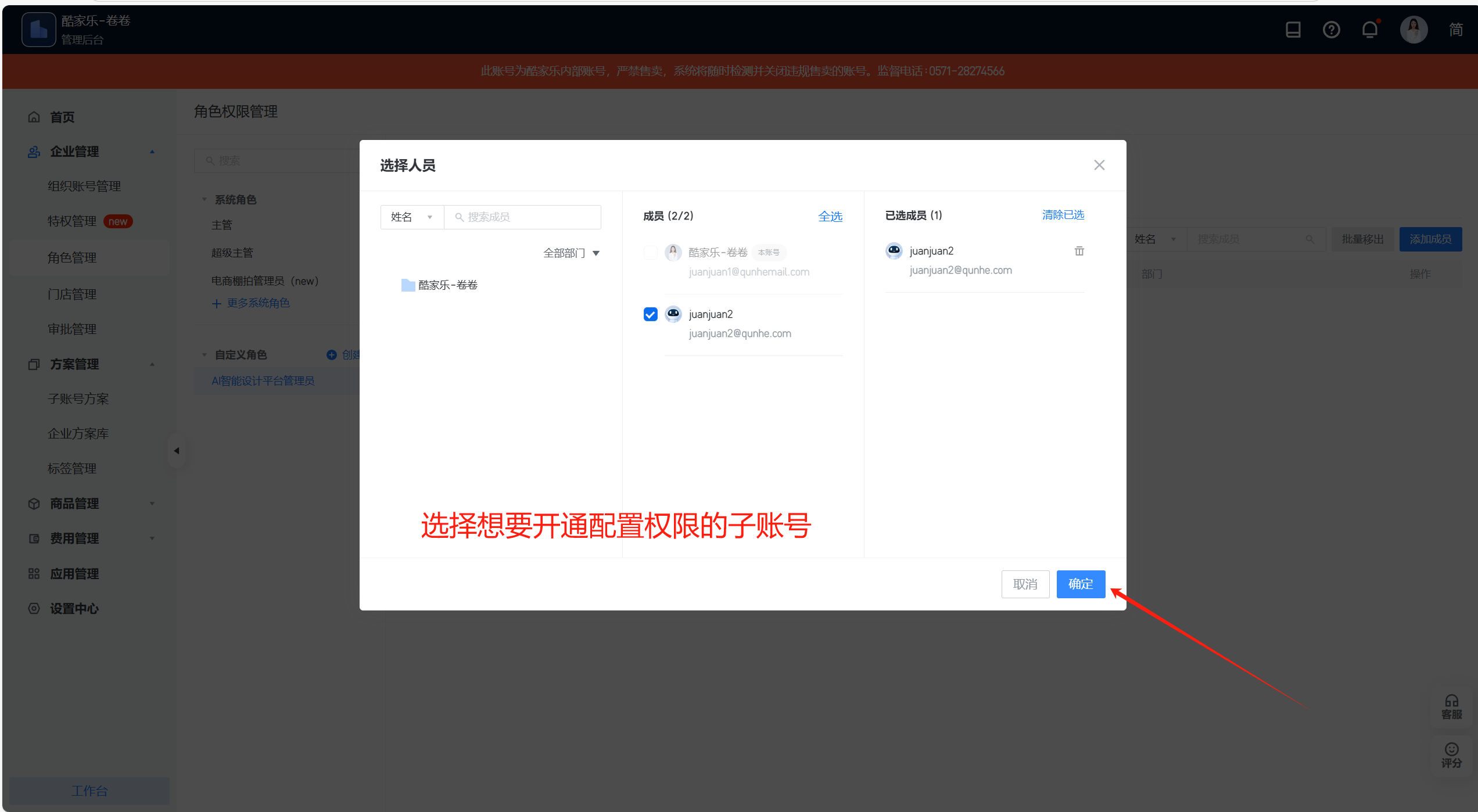The image size is (1478, 812).
Task: Click the user avatar in top bar
Action: [1413, 30]
